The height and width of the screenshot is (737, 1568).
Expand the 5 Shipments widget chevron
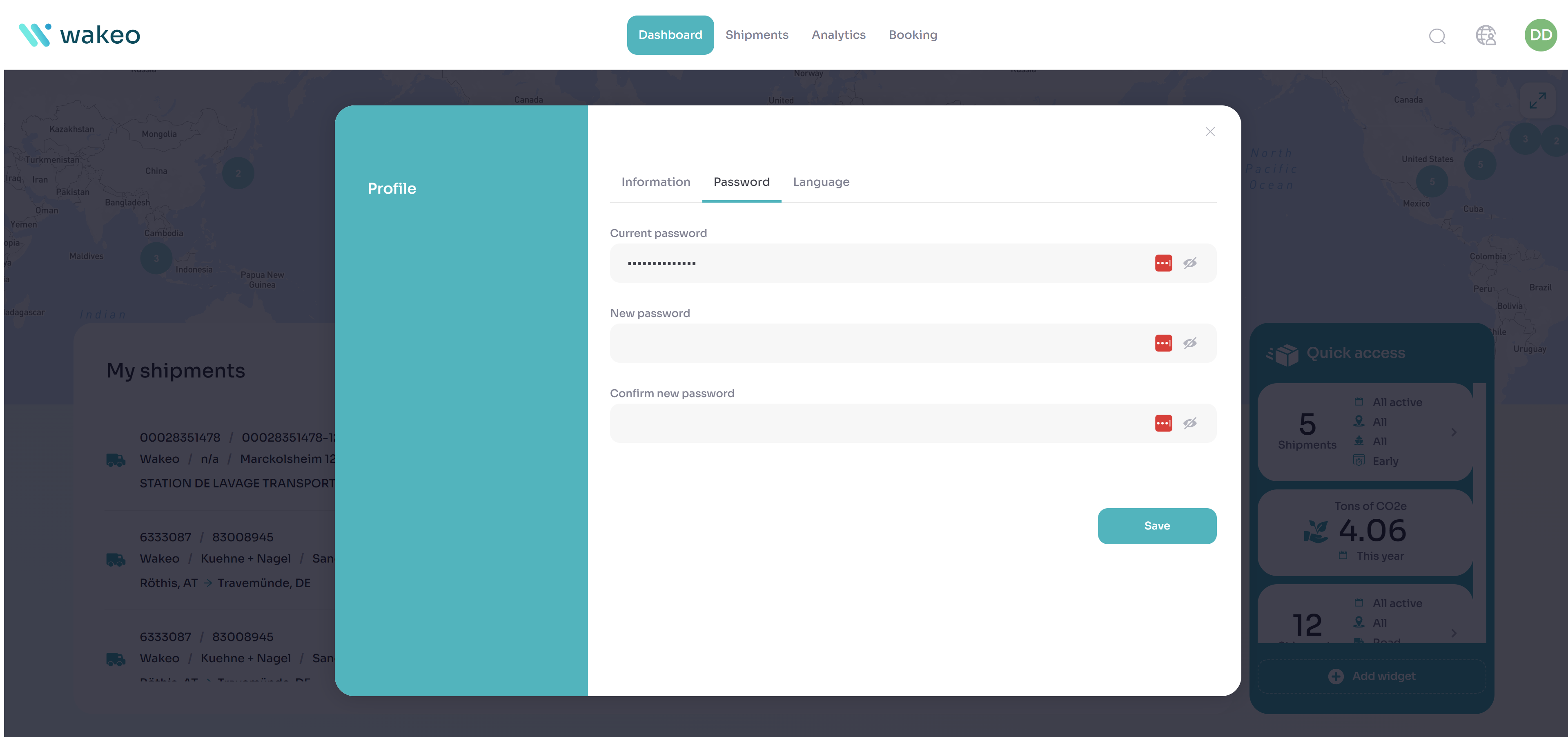(1454, 432)
